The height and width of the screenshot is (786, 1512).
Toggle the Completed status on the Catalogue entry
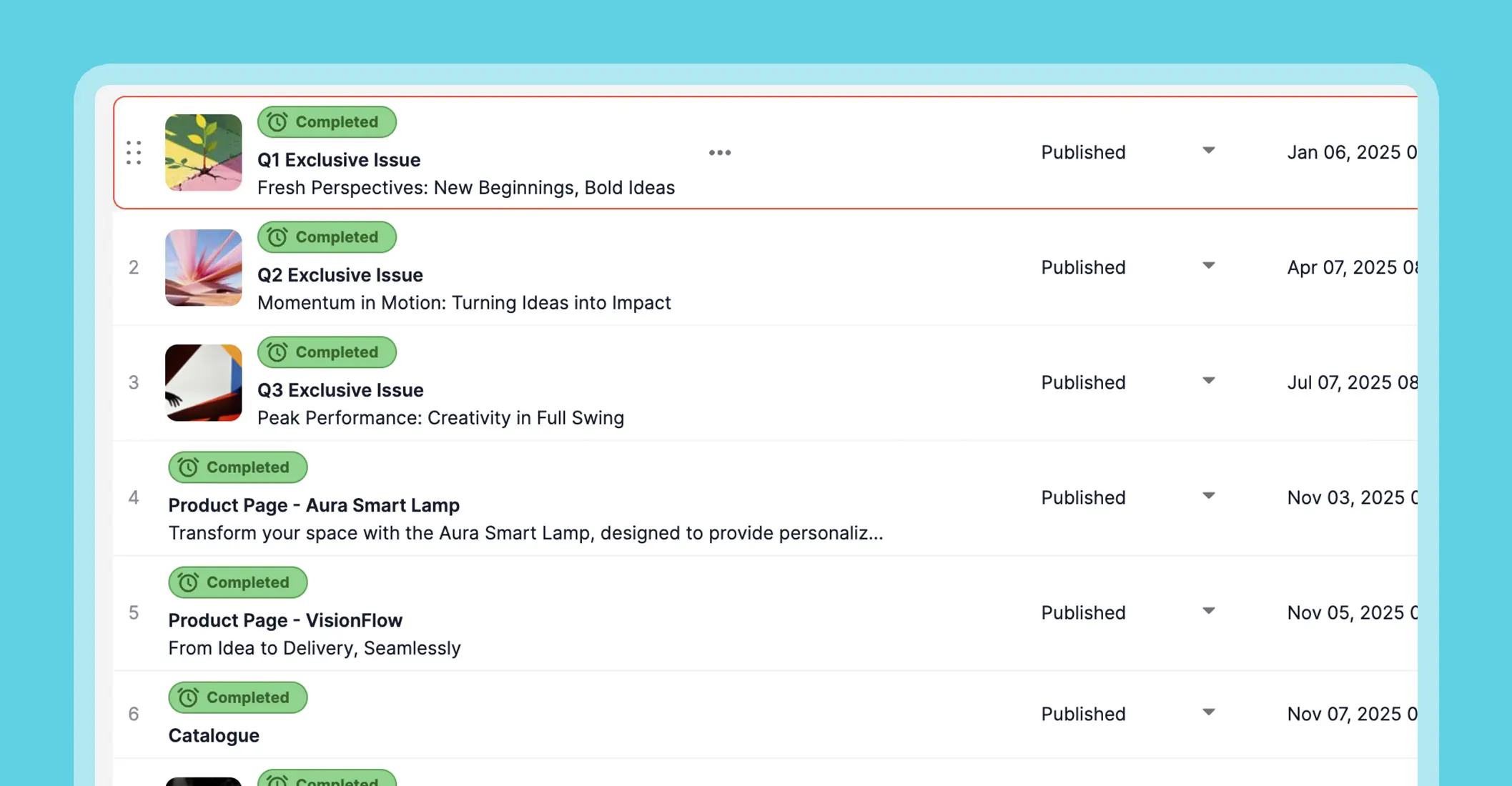point(237,697)
